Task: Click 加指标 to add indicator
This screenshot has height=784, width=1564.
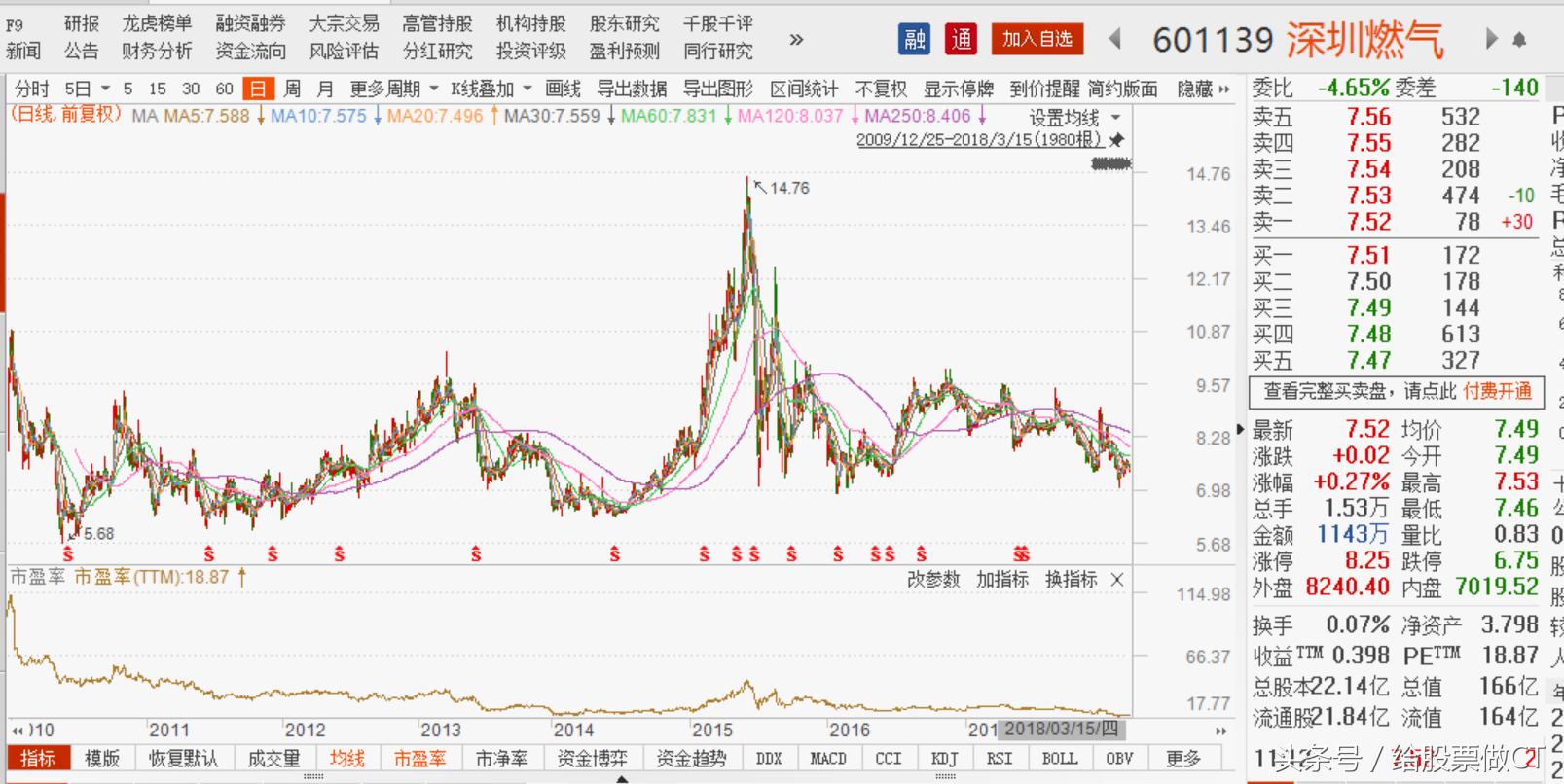Action: click(1002, 580)
